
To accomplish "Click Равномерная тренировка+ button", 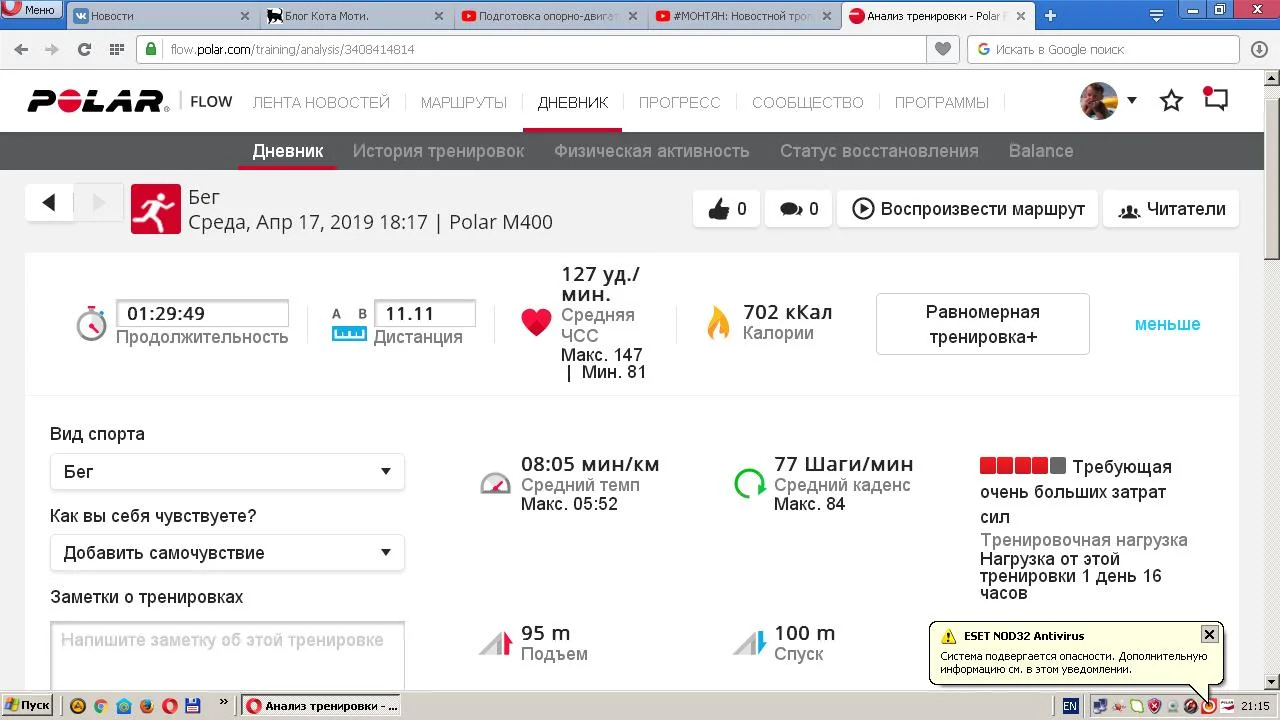I will [x=982, y=324].
